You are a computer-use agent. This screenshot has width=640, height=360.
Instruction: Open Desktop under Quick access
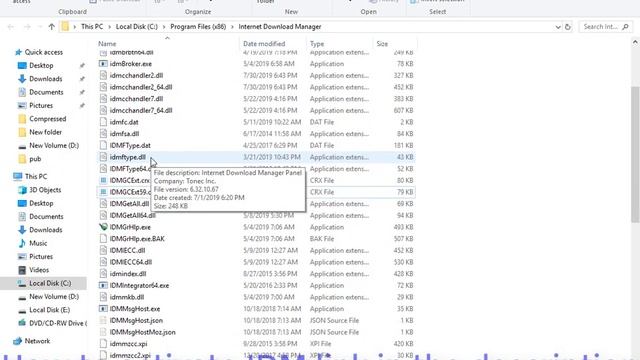41,65
